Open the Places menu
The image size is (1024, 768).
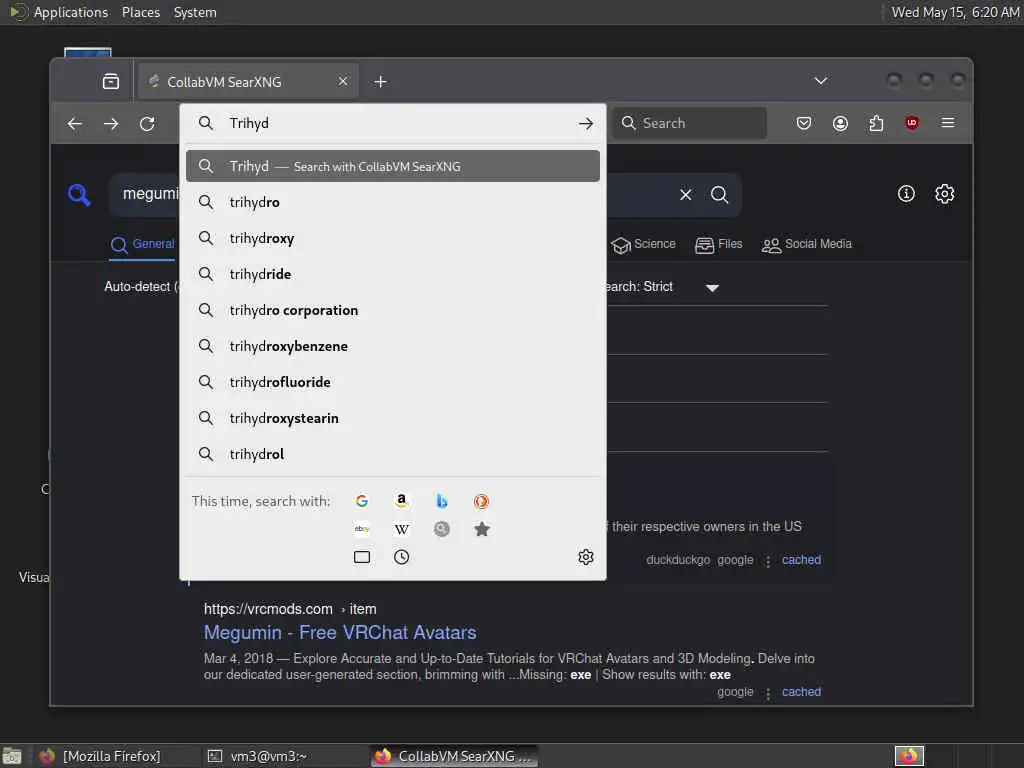(x=141, y=12)
